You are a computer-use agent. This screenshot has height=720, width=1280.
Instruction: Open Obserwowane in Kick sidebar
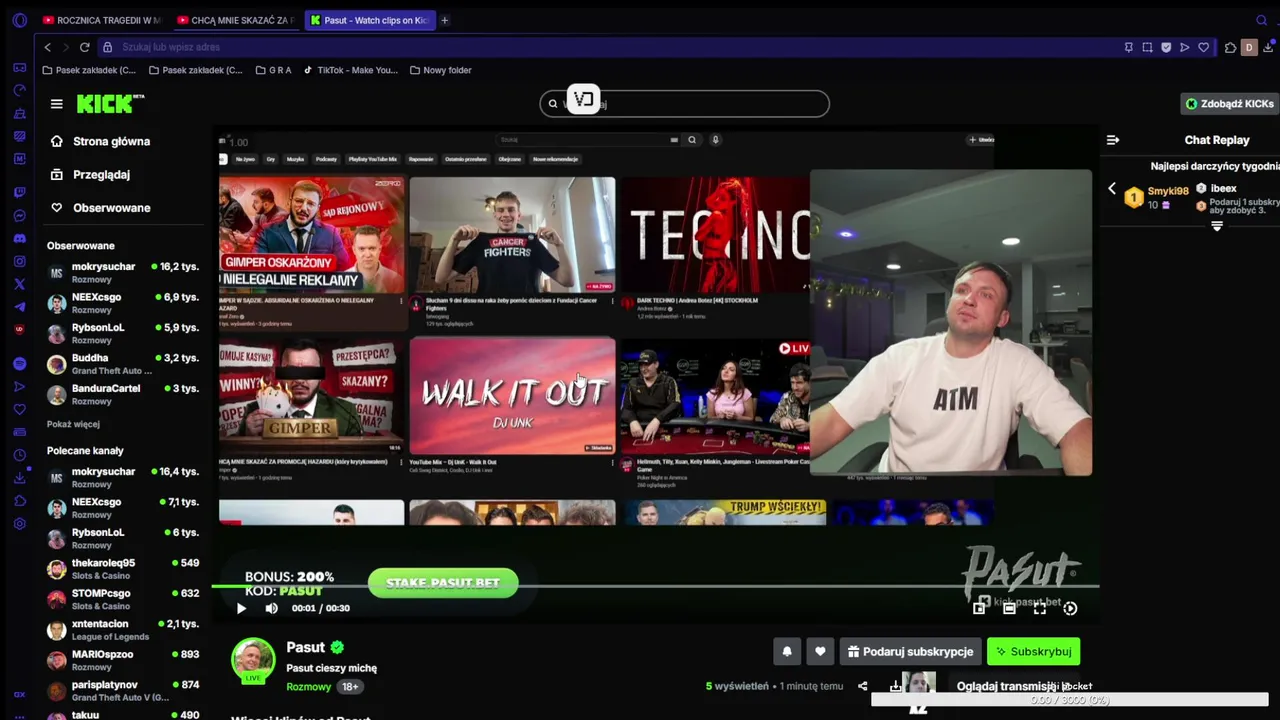coord(100,208)
